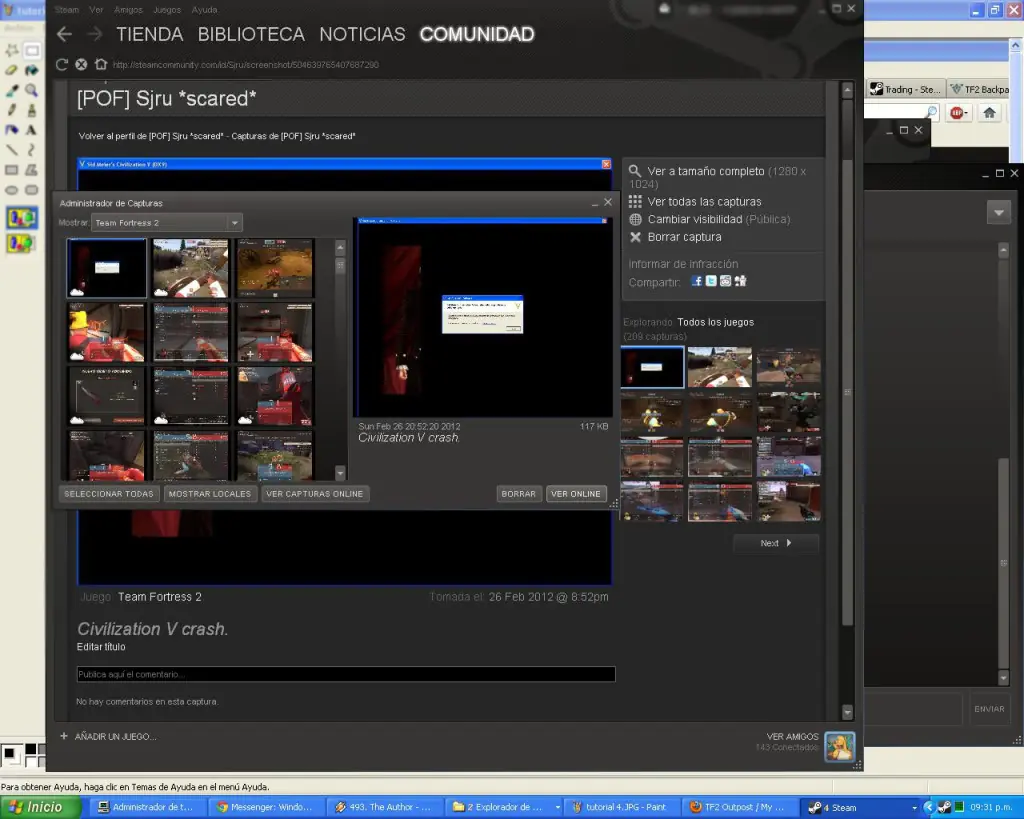Go to the TIENDA section

(x=150, y=34)
